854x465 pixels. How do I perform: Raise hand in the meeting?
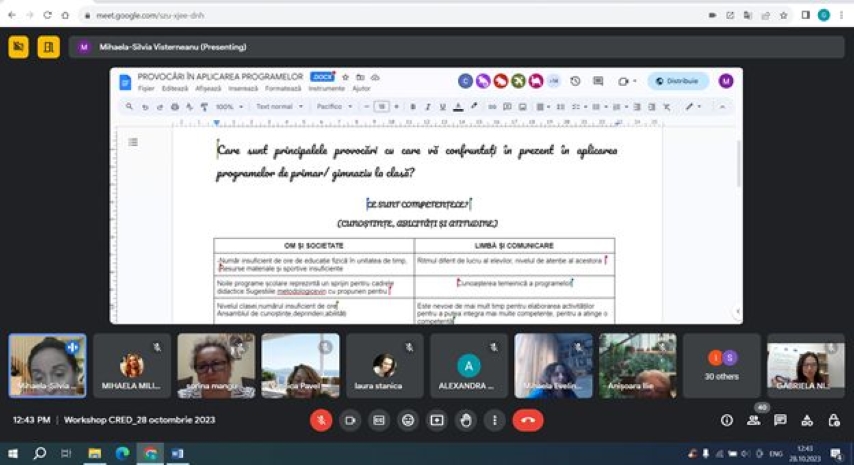click(465, 421)
